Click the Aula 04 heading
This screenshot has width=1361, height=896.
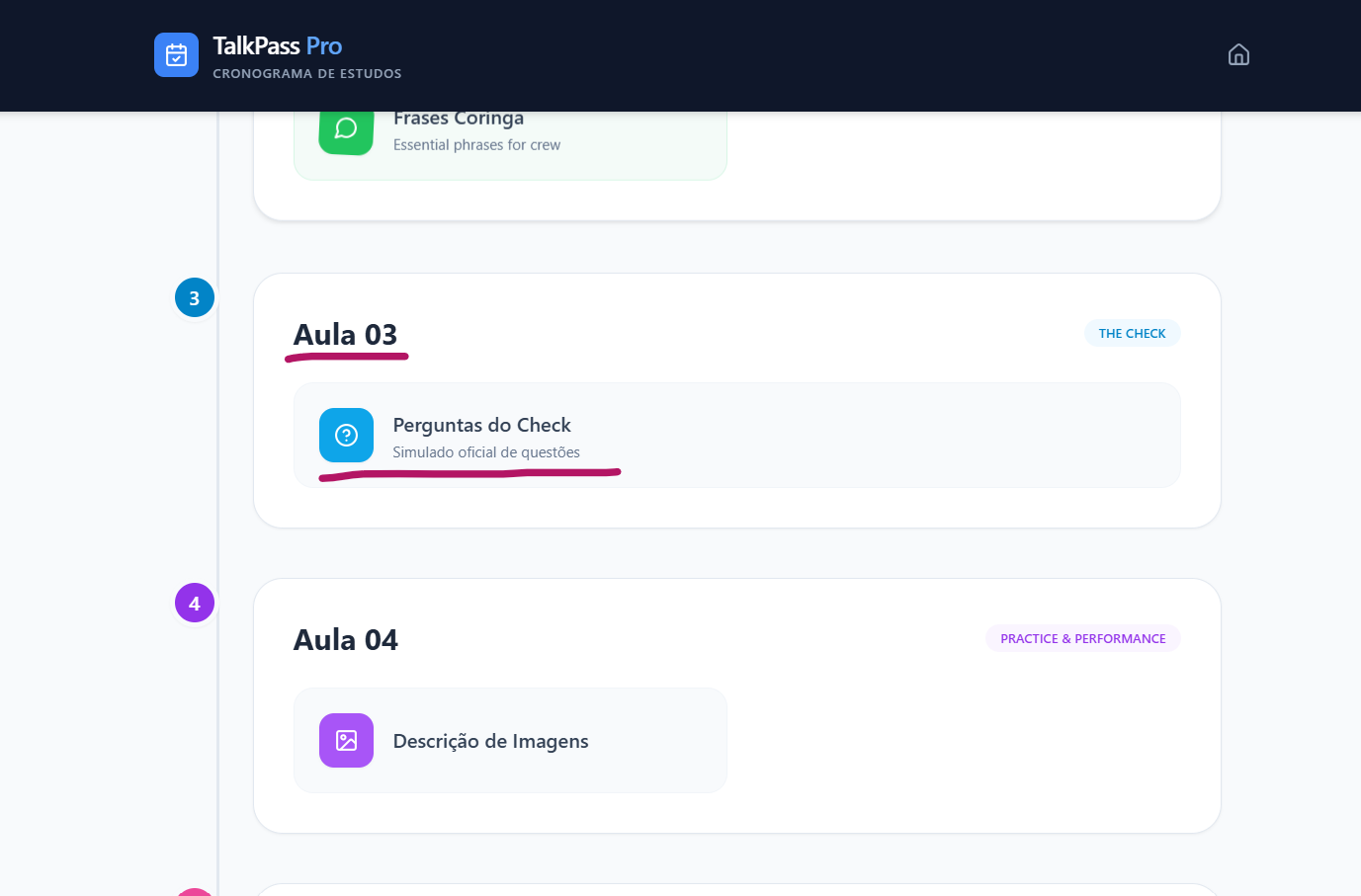(x=345, y=640)
